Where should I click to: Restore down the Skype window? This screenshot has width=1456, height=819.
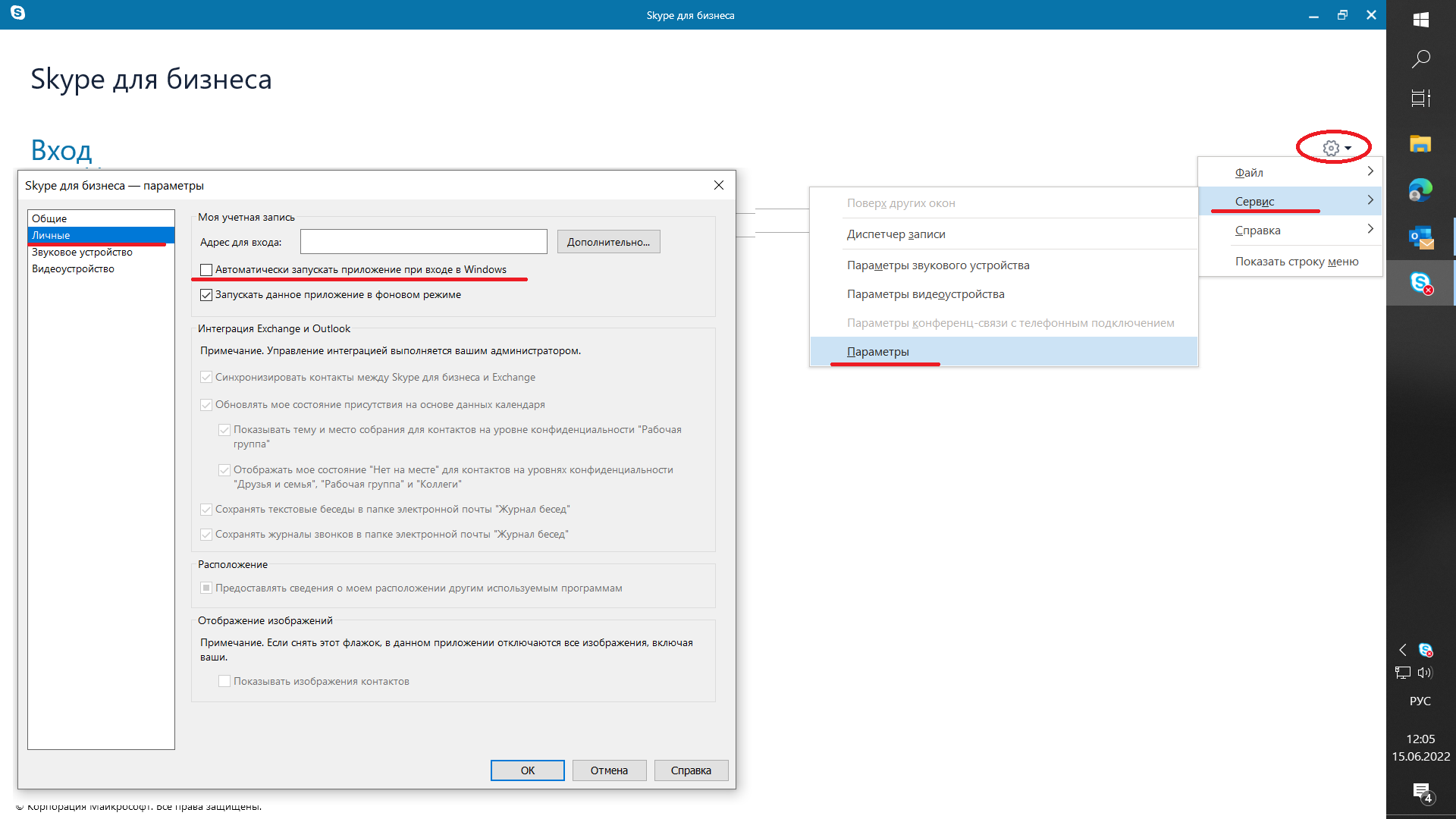[1342, 15]
